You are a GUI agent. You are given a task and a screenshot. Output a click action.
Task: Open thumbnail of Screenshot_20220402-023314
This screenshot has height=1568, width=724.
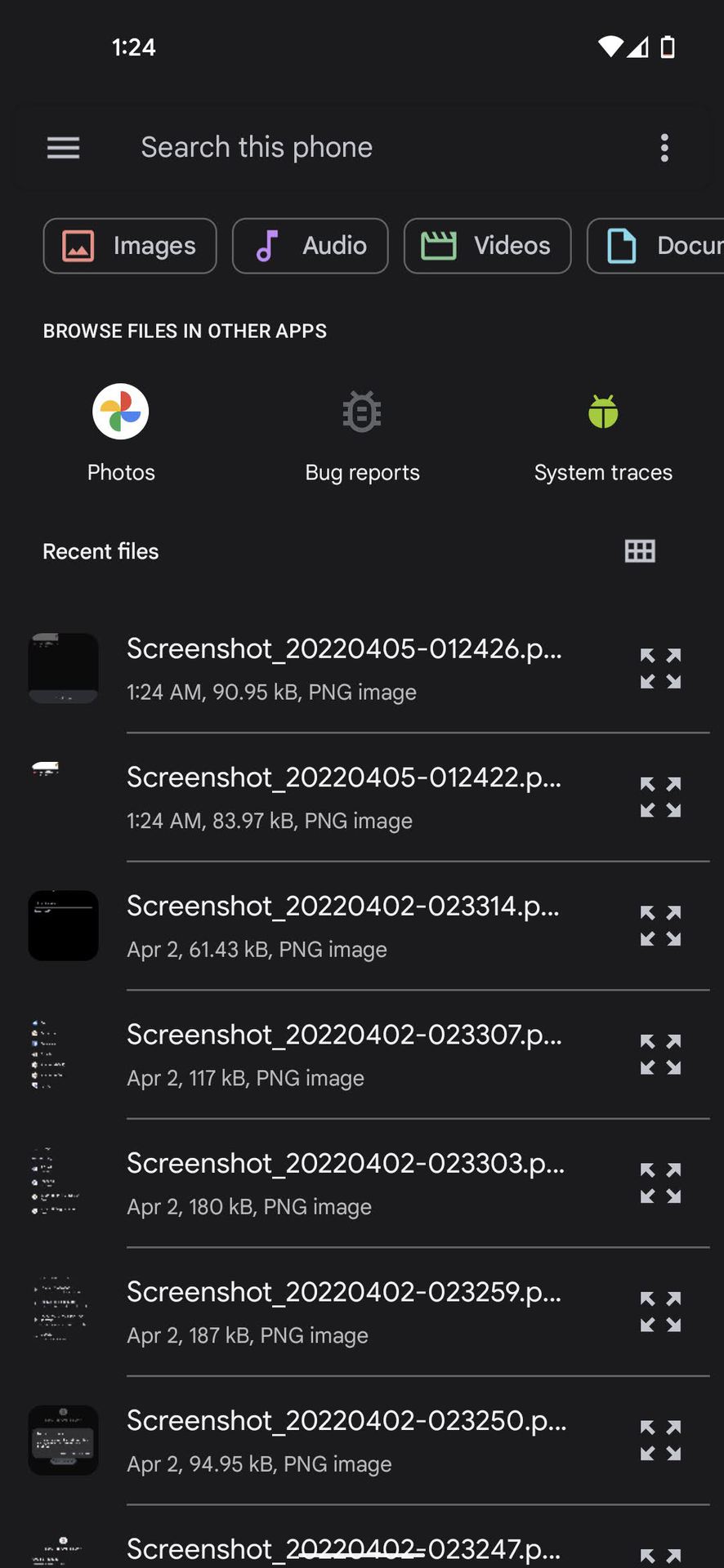[63, 926]
